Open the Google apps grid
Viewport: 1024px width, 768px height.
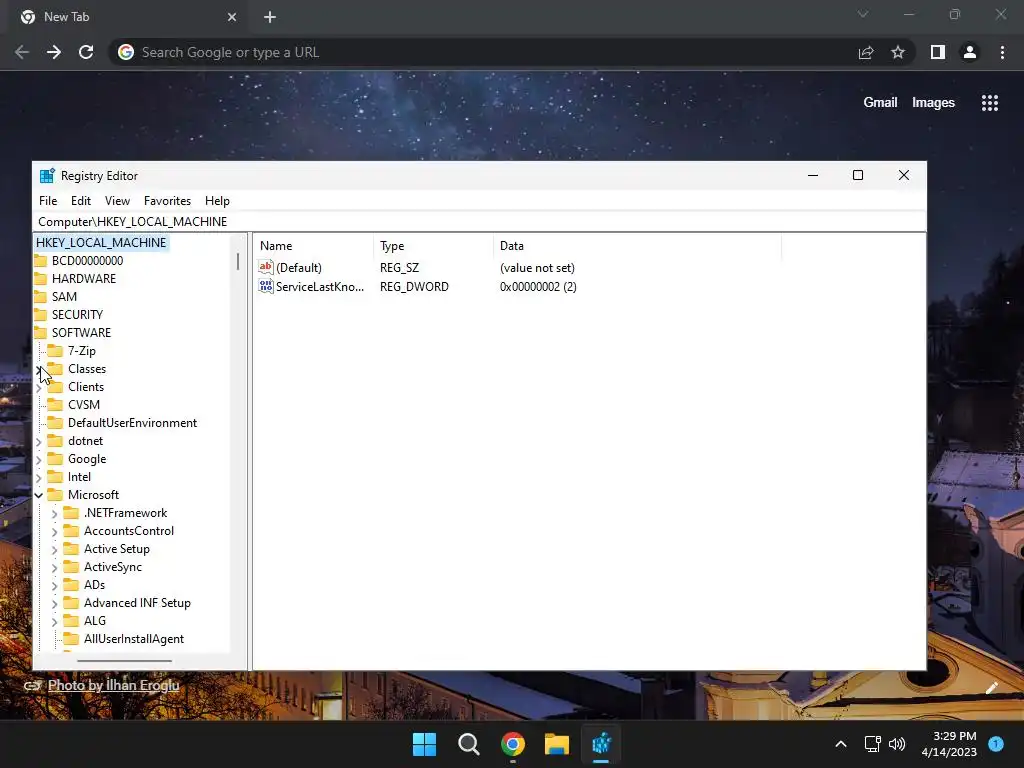click(990, 103)
